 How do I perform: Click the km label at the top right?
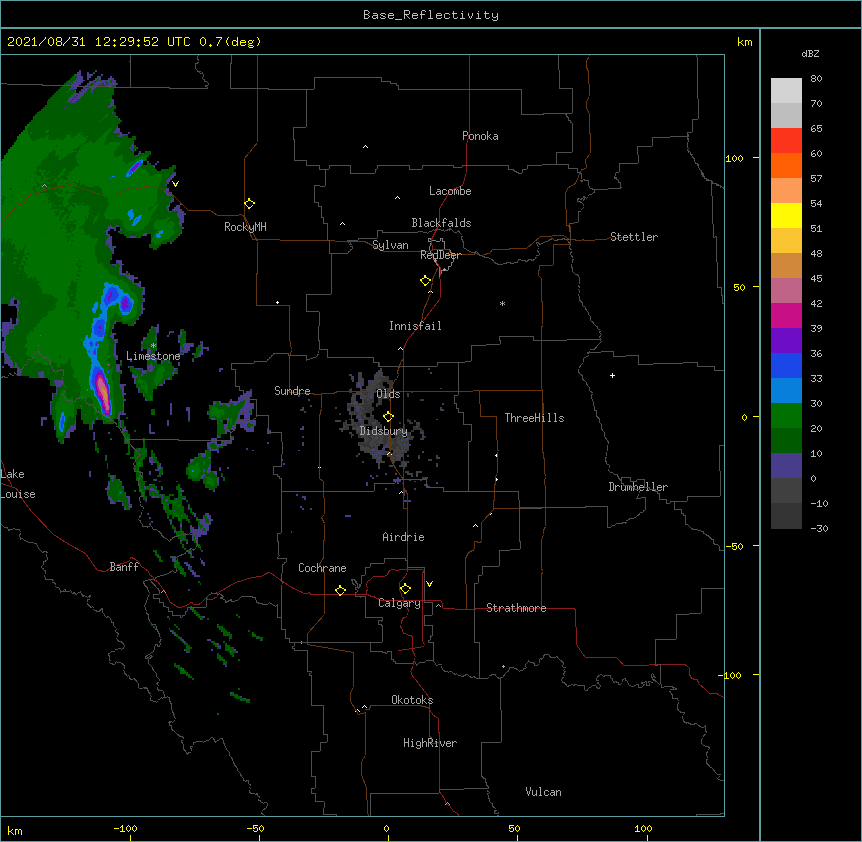pyautogui.click(x=745, y=42)
